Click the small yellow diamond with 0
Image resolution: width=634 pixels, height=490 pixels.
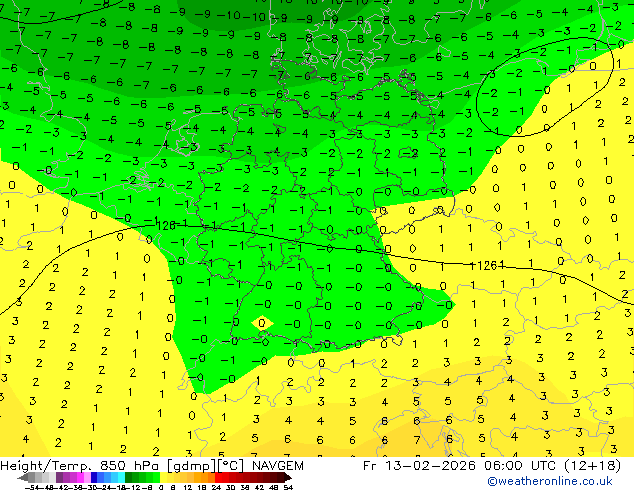coord(262,323)
